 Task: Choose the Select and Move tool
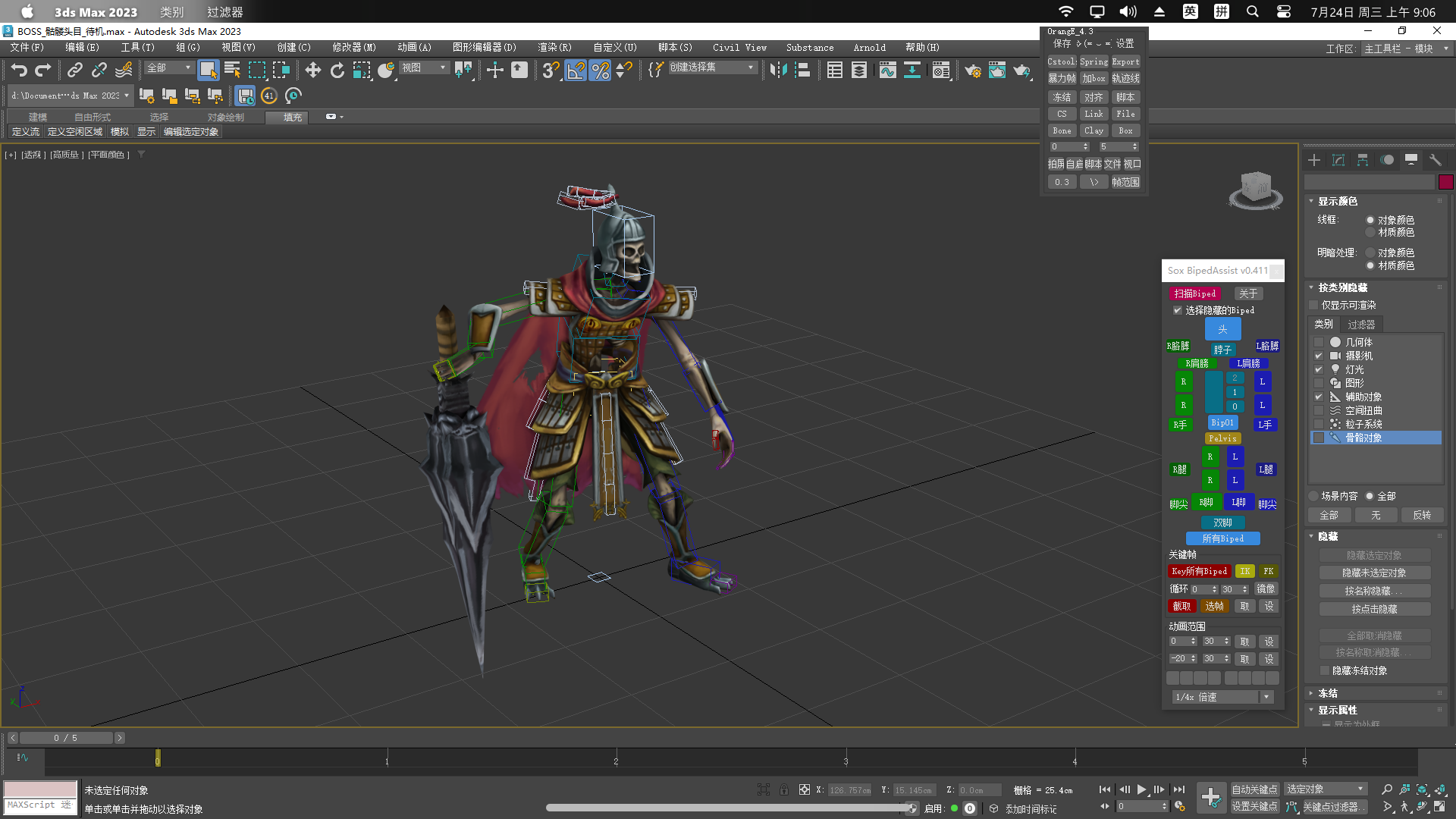click(x=312, y=71)
